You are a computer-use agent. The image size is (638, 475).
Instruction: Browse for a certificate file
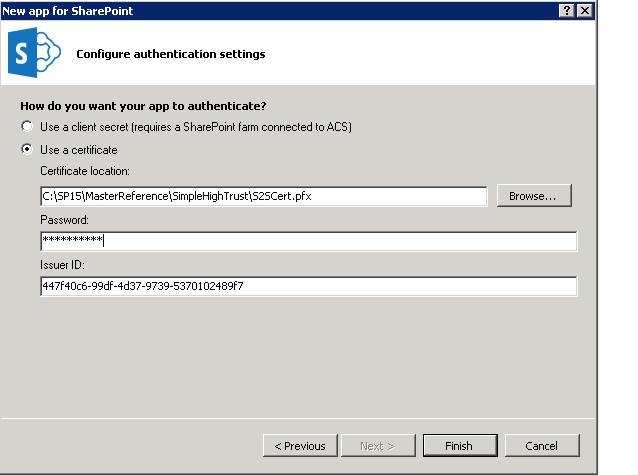tap(534, 196)
